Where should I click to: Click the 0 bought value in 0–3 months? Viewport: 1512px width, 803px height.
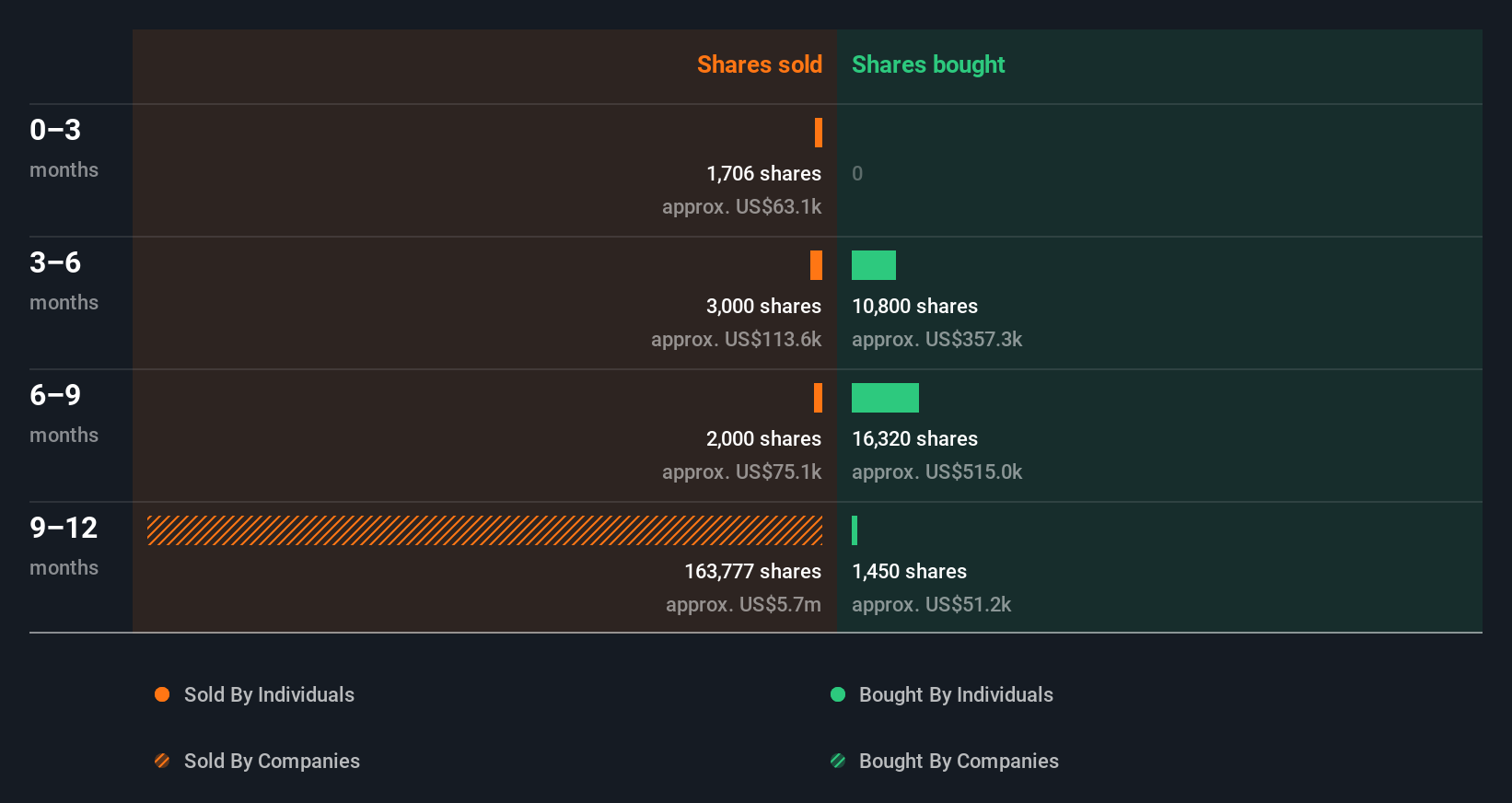coord(857,174)
